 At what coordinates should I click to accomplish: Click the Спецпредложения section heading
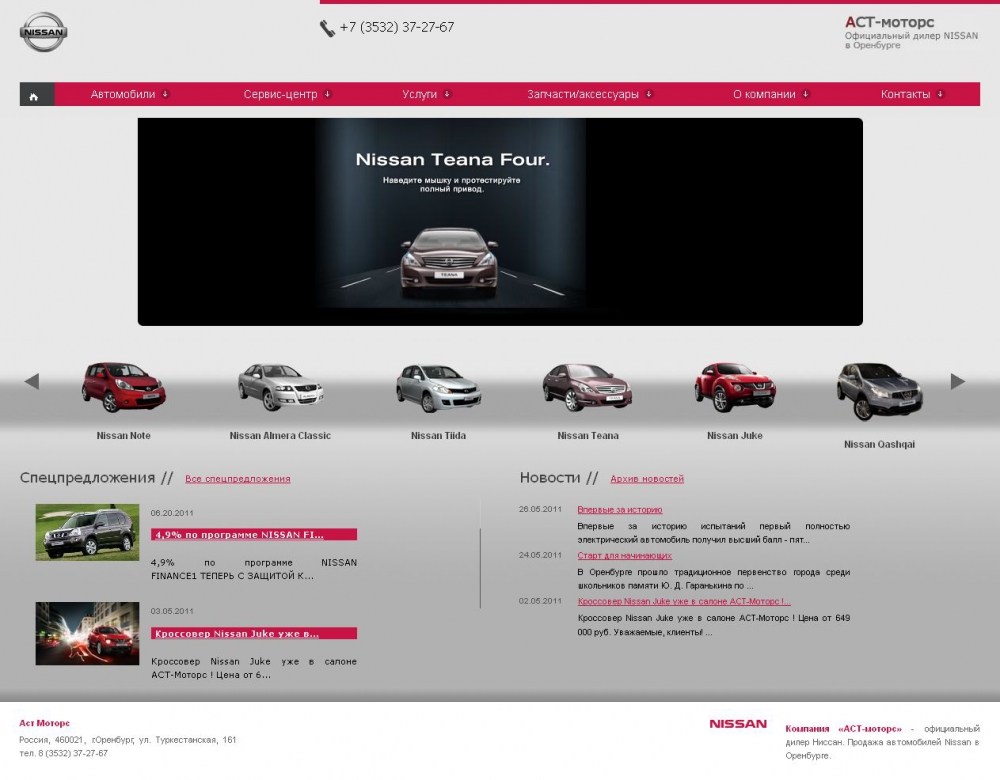[x=87, y=478]
